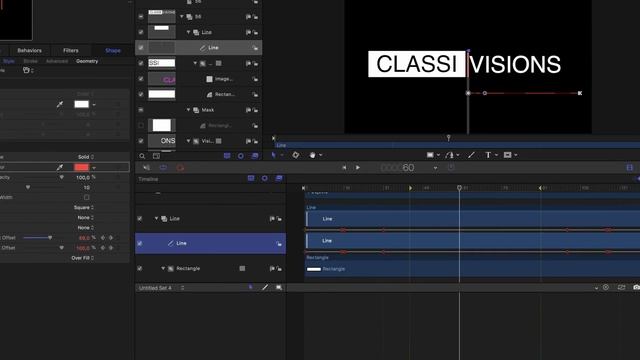This screenshot has height=360, width=640.
Task: Click the red Record animation button
Action: click(x=180, y=168)
